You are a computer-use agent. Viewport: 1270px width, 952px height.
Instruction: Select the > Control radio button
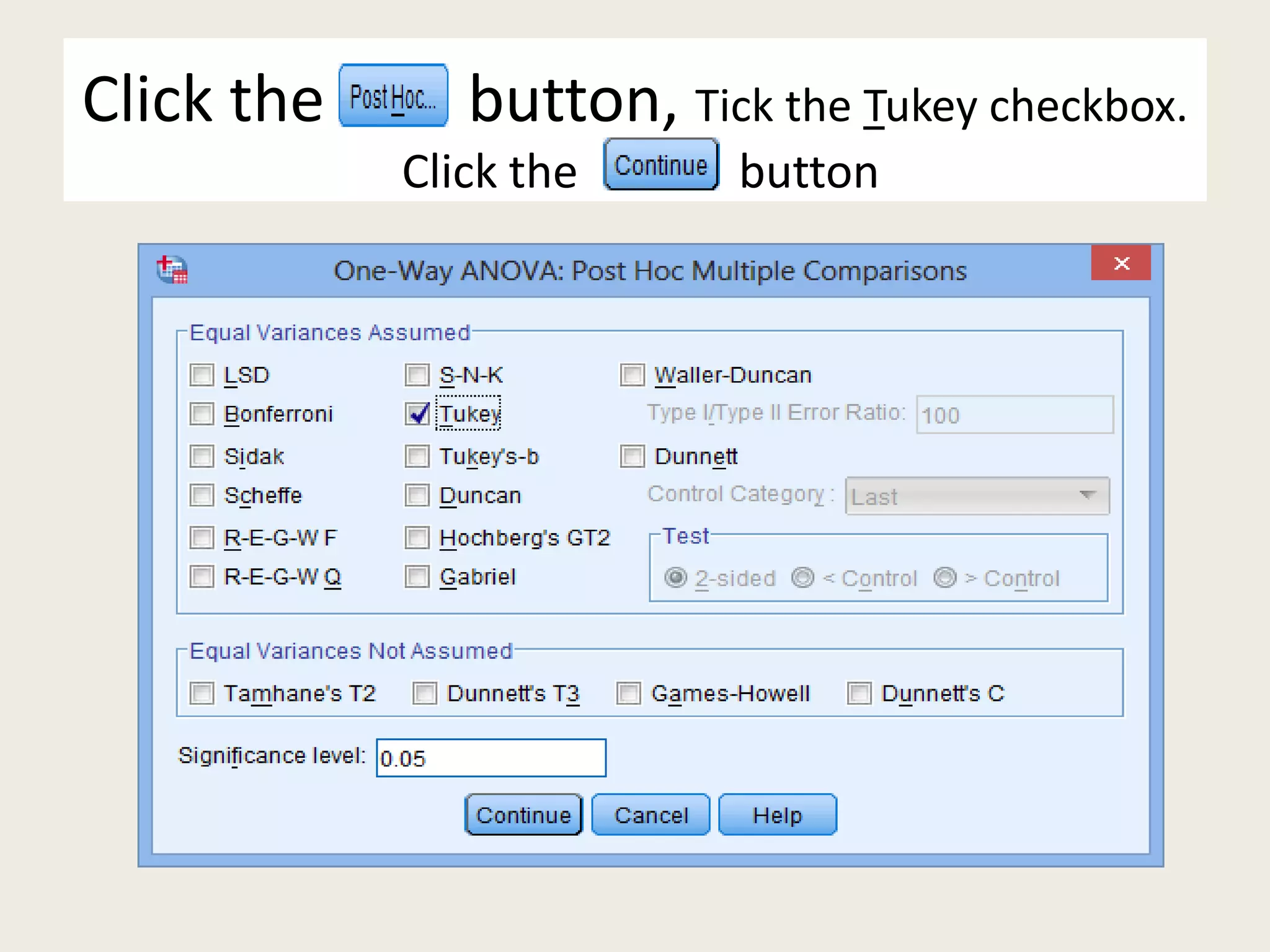pyautogui.click(x=945, y=578)
